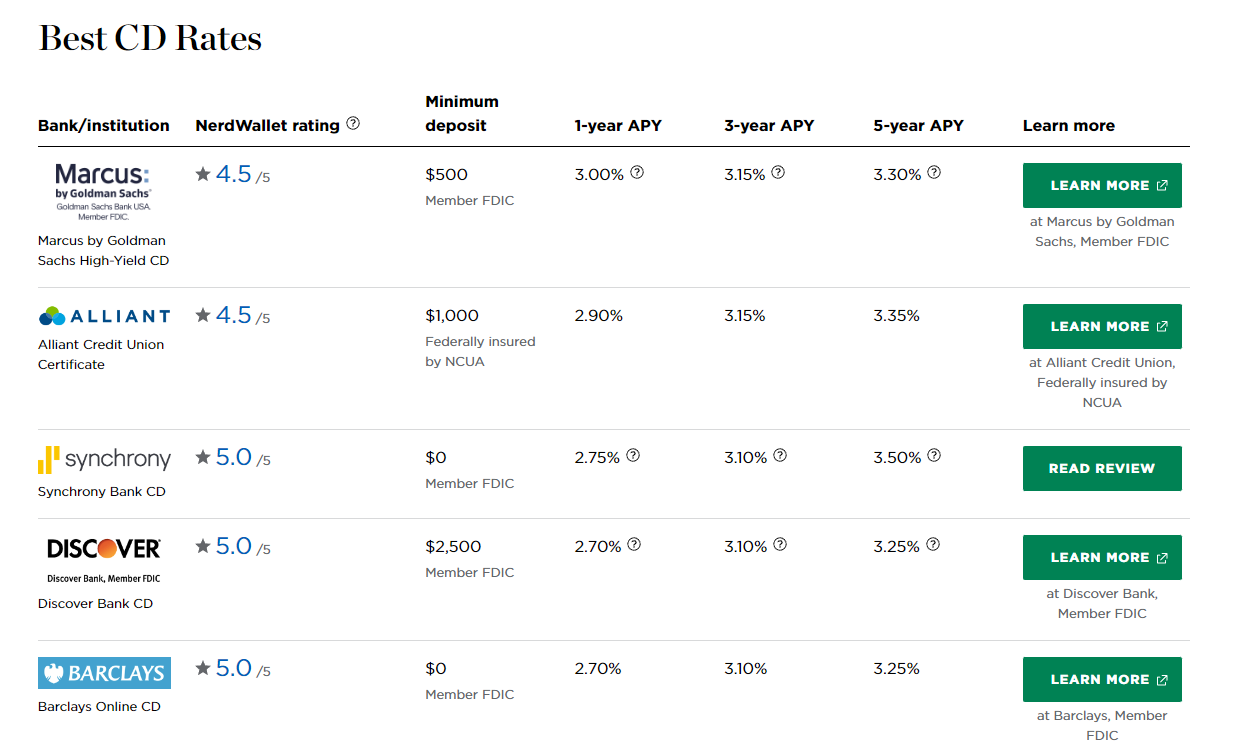
Task: Click the Alliant logo image
Action: click(104, 316)
